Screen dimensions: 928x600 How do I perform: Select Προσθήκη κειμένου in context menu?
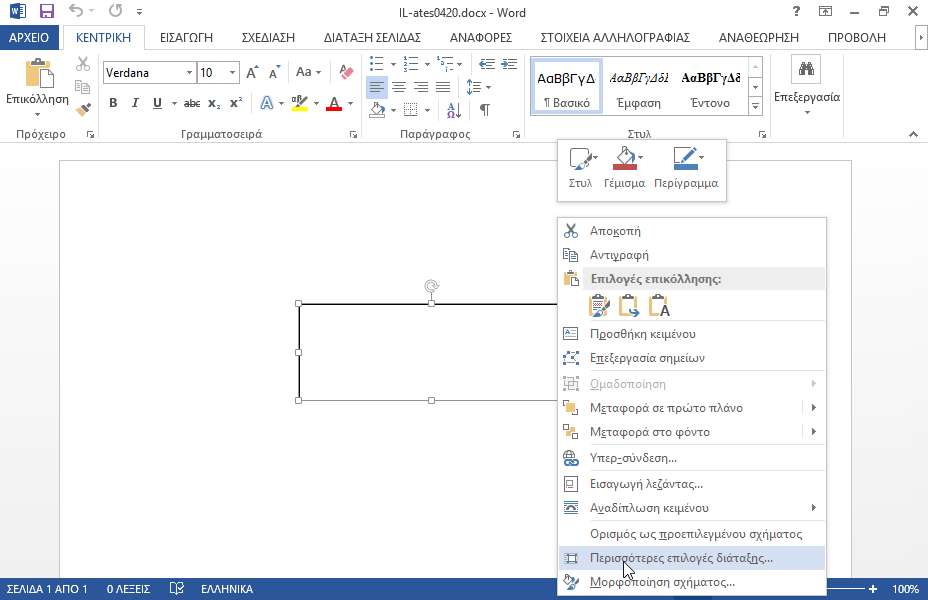[x=692, y=334]
